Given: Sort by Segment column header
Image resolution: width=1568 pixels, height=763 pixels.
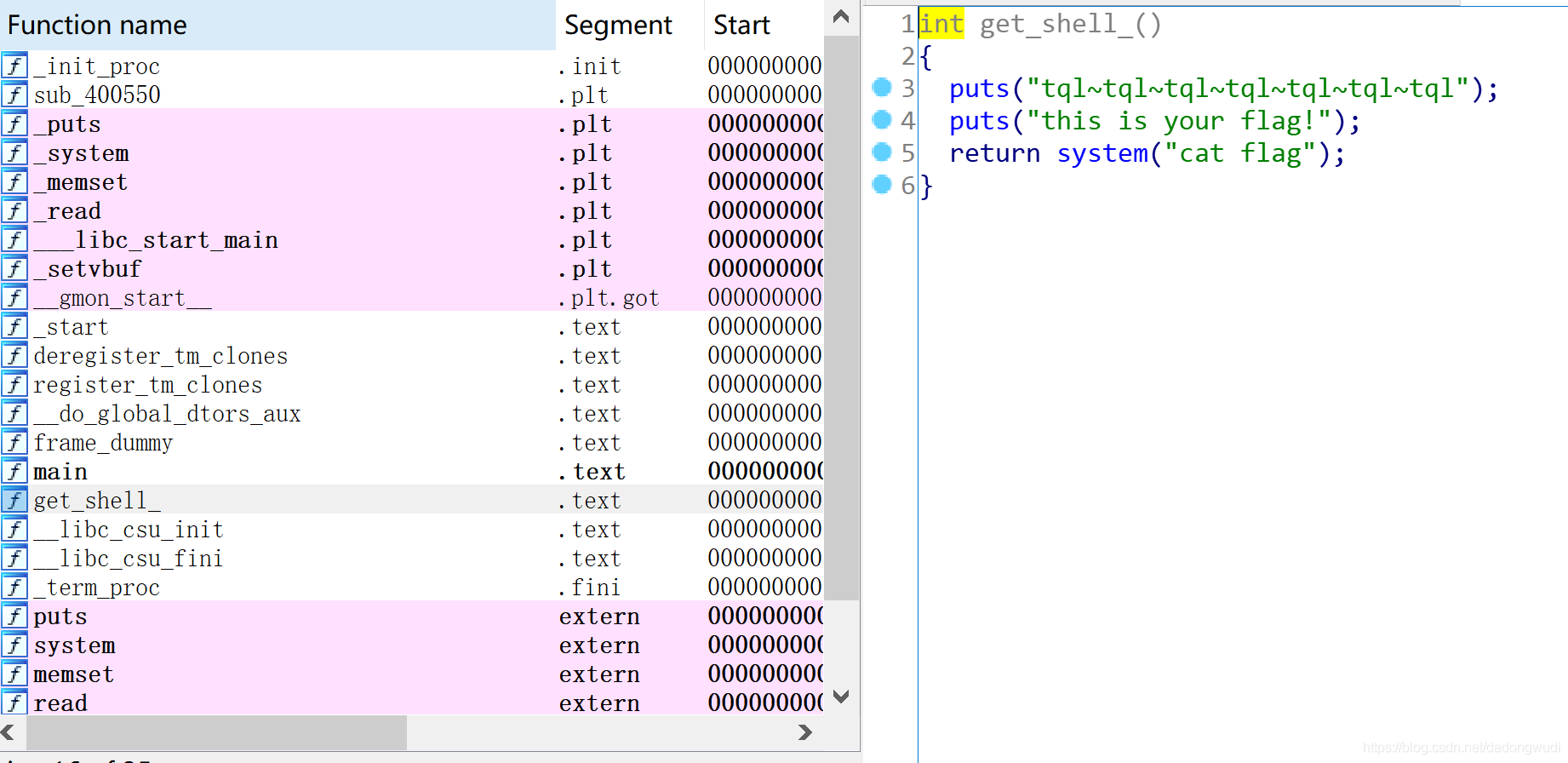Looking at the screenshot, I should (630, 25).
